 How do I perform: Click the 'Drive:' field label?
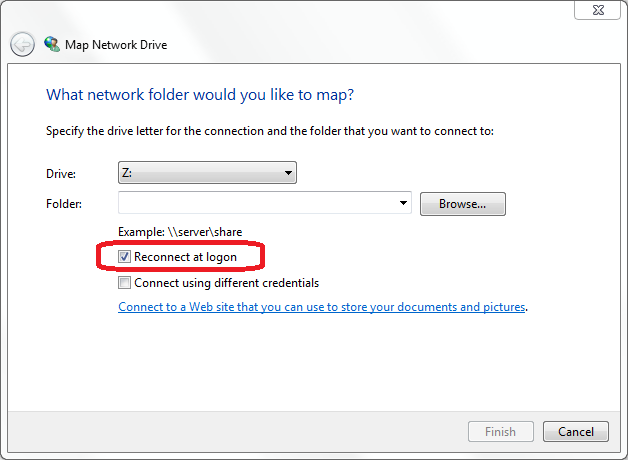(x=61, y=174)
